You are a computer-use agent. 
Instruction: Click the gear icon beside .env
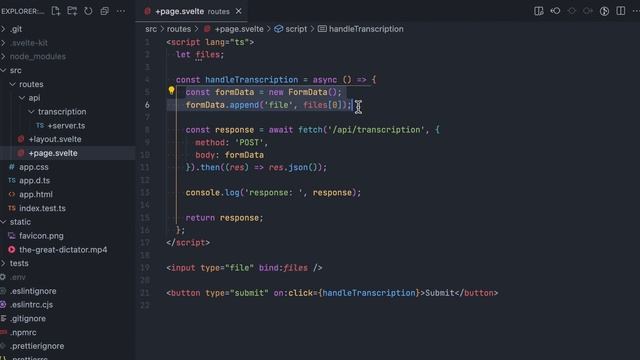click(3, 277)
